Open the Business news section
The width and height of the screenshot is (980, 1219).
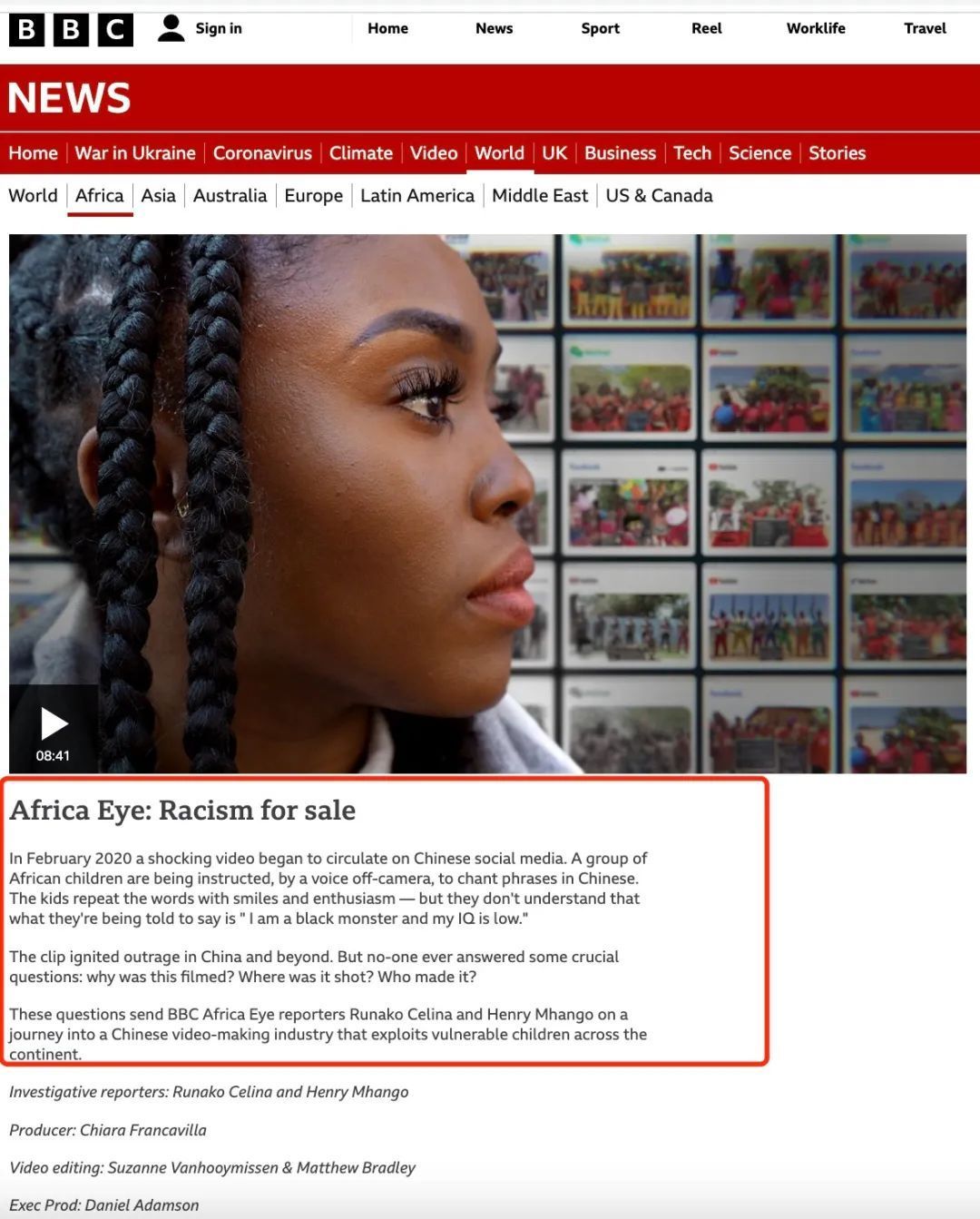pyautogui.click(x=620, y=152)
